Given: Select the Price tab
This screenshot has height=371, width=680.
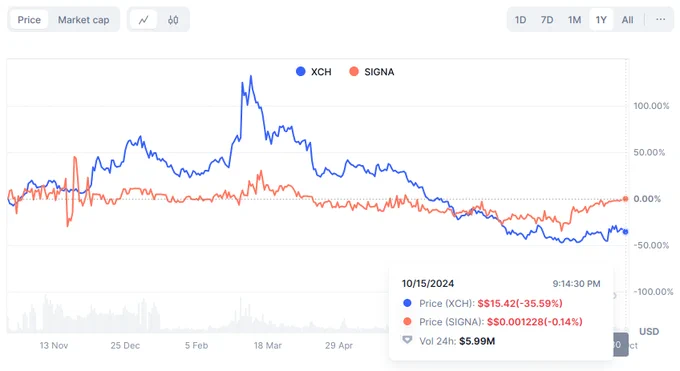Looking at the screenshot, I should (29, 20).
